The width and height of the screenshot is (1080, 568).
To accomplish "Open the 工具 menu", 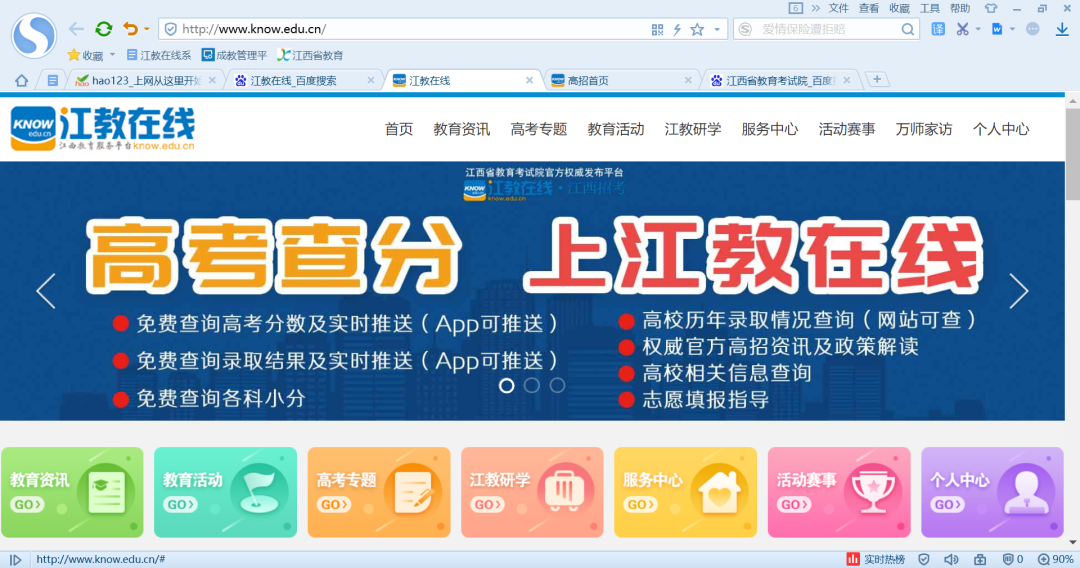I will [x=929, y=8].
